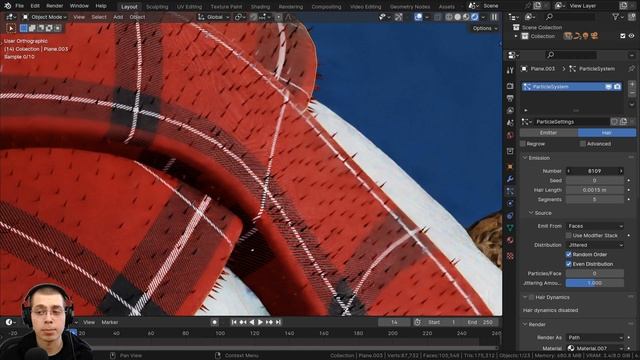Viewport: 640px width, 360px height.
Task: Switch particle type to Hair
Action: tap(607, 133)
